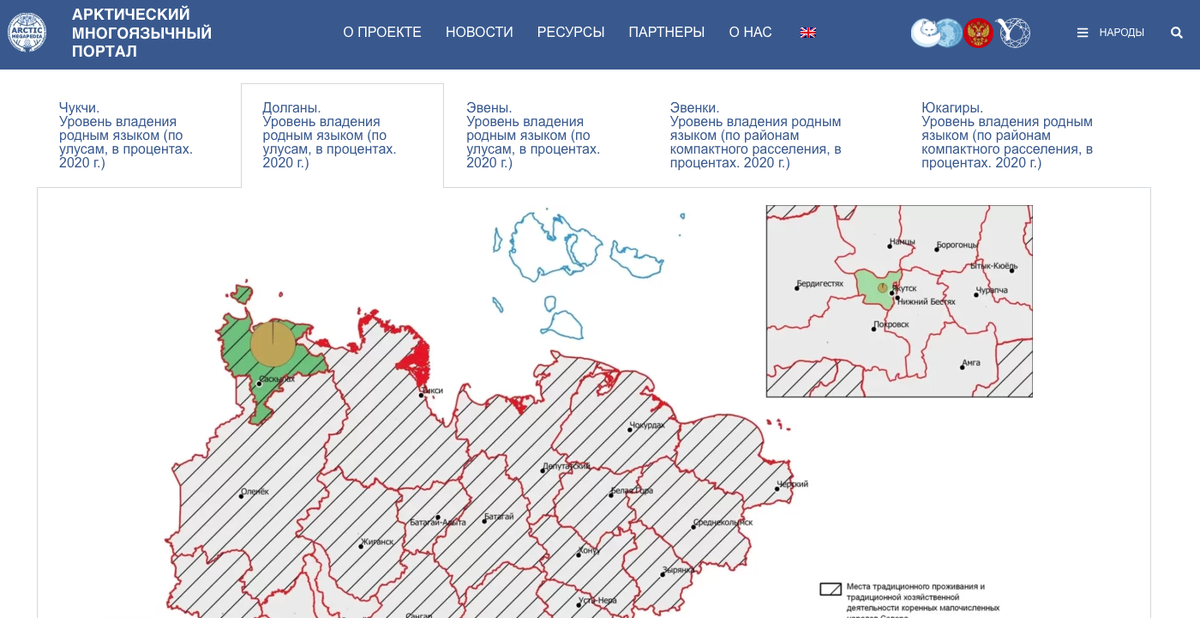Click the Тикси city label on map
Screen dimensions: 1200x618
(x=432, y=391)
